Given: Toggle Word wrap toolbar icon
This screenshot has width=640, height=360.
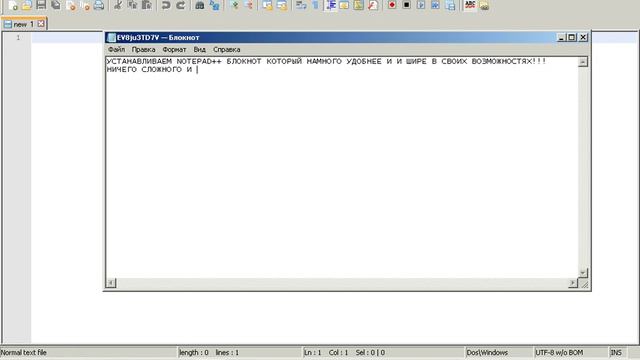Looking at the screenshot, I should click(x=301, y=5).
